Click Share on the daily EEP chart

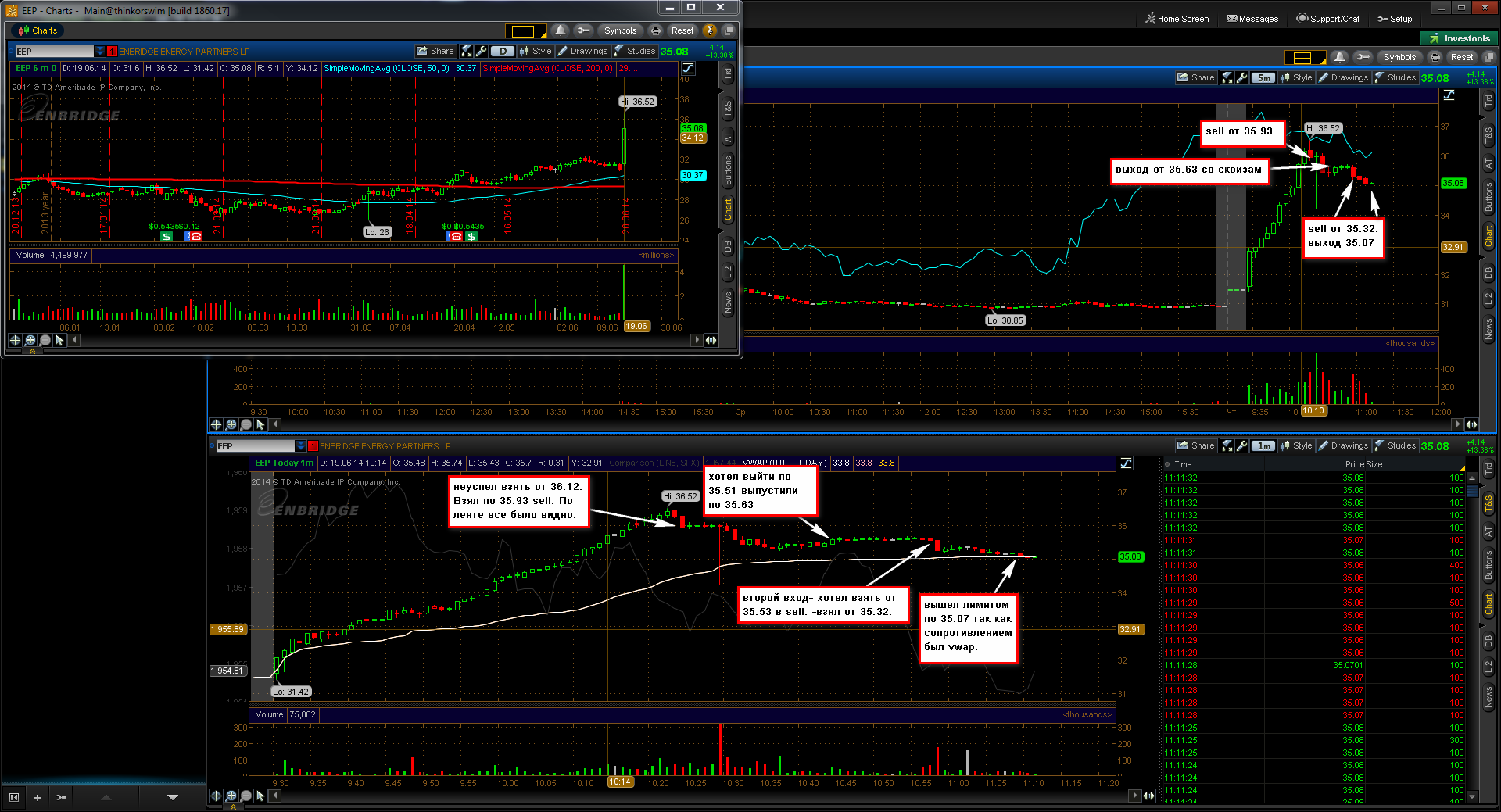coord(435,51)
